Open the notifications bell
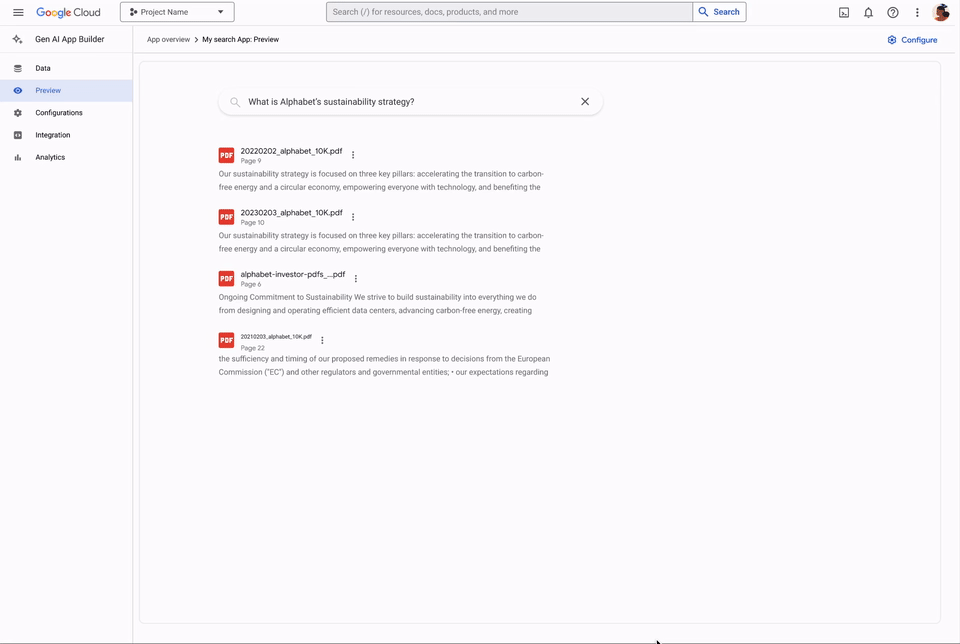The height and width of the screenshot is (644, 960). 868,12
